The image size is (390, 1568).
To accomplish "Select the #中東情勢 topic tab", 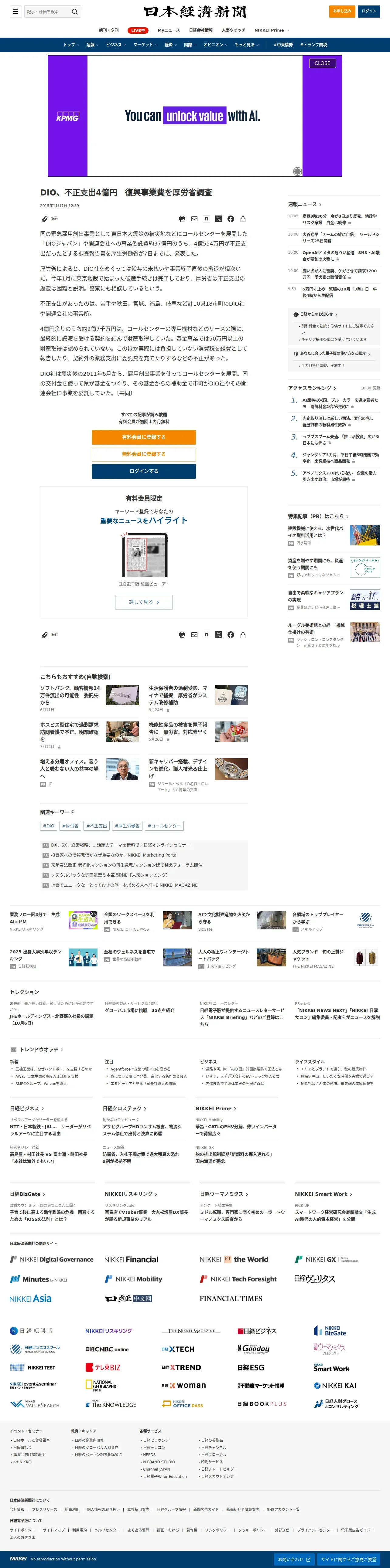I will pos(283,45).
